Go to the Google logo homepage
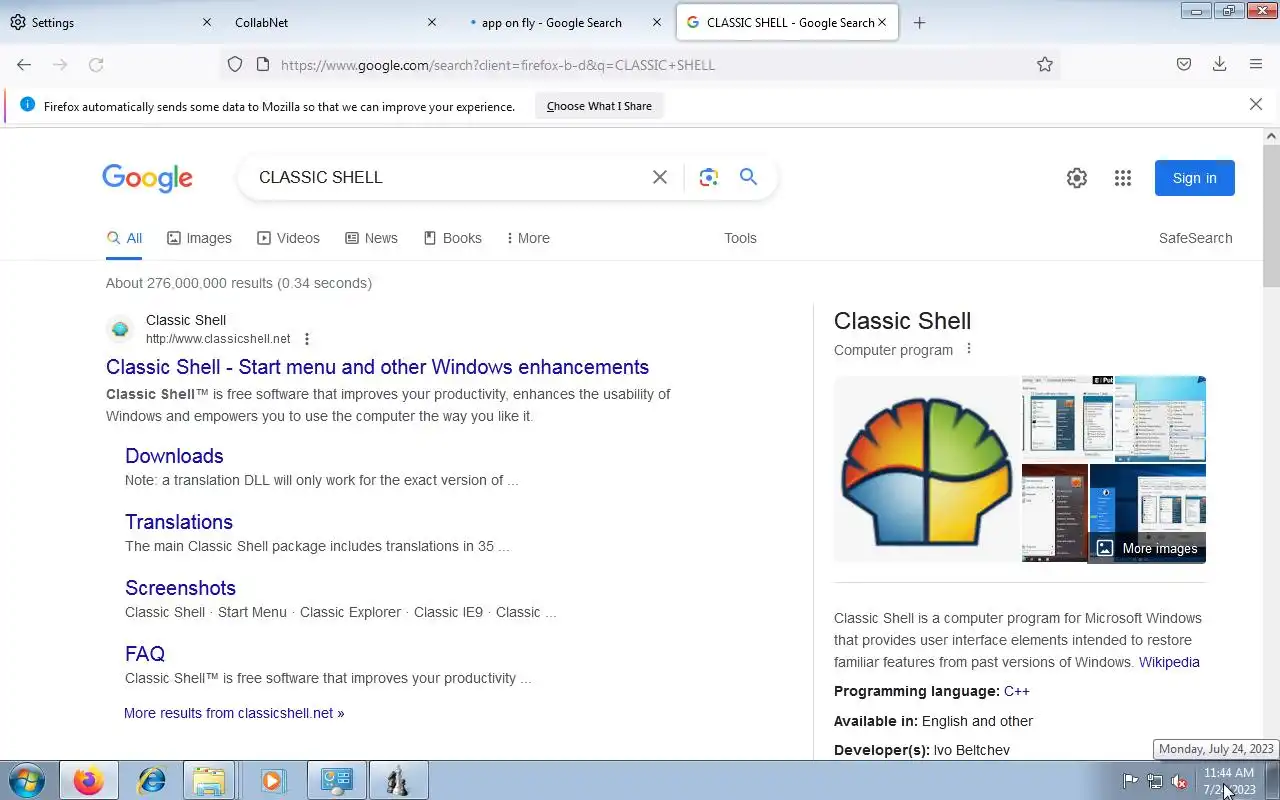The width and height of the screenshot is (1280, 800). [147, 178]
